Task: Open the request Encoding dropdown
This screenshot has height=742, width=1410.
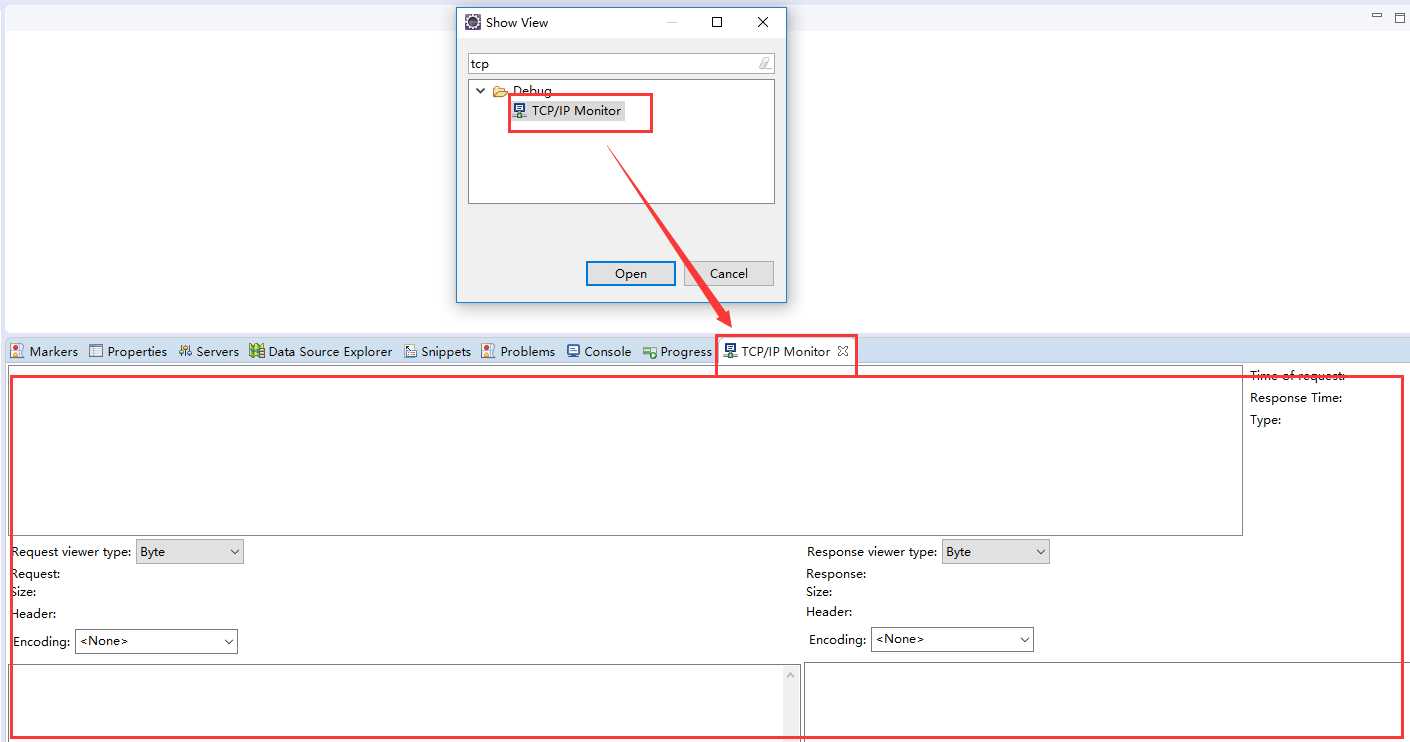Action: 156,641
